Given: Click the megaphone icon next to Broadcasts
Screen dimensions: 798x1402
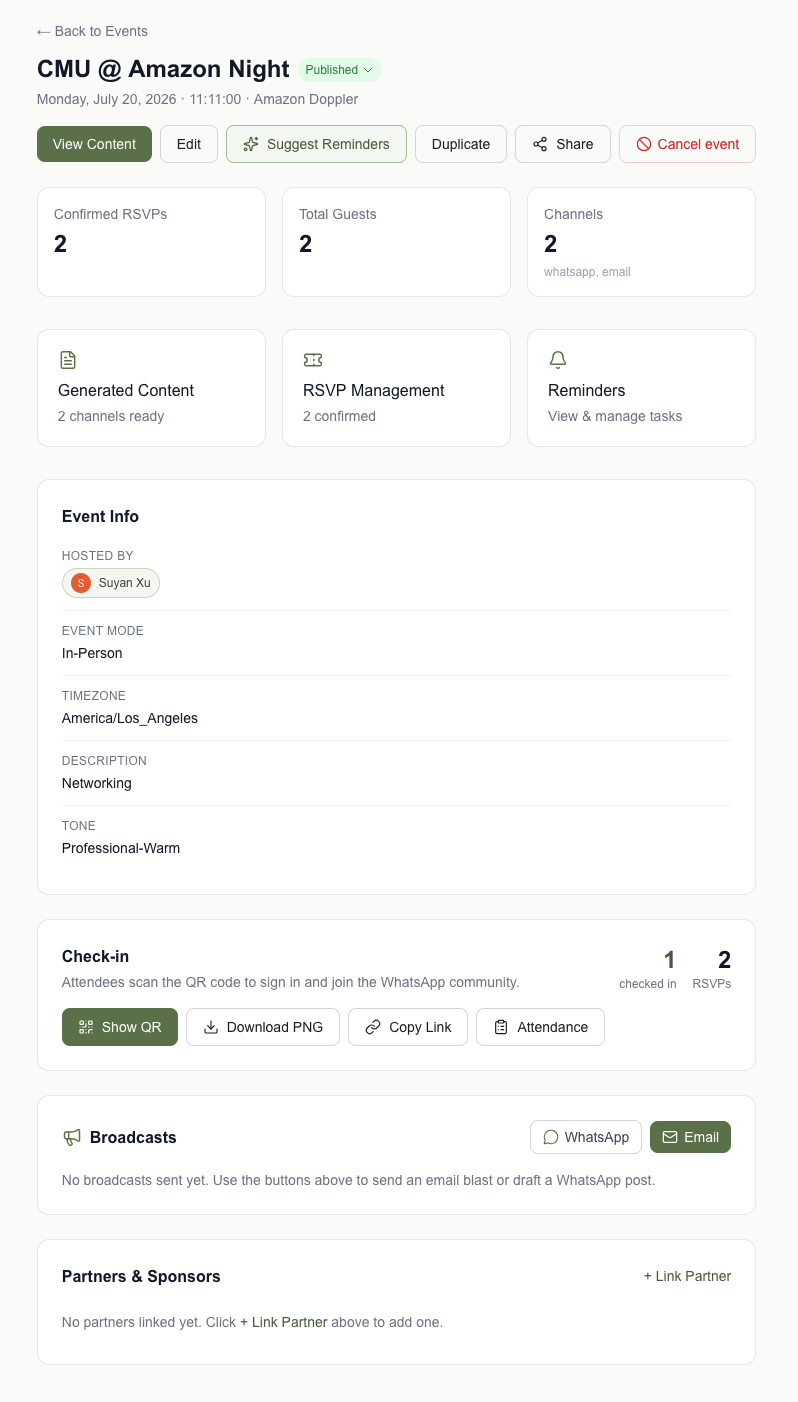Looking at the screenshot, I should (71, 1138).
